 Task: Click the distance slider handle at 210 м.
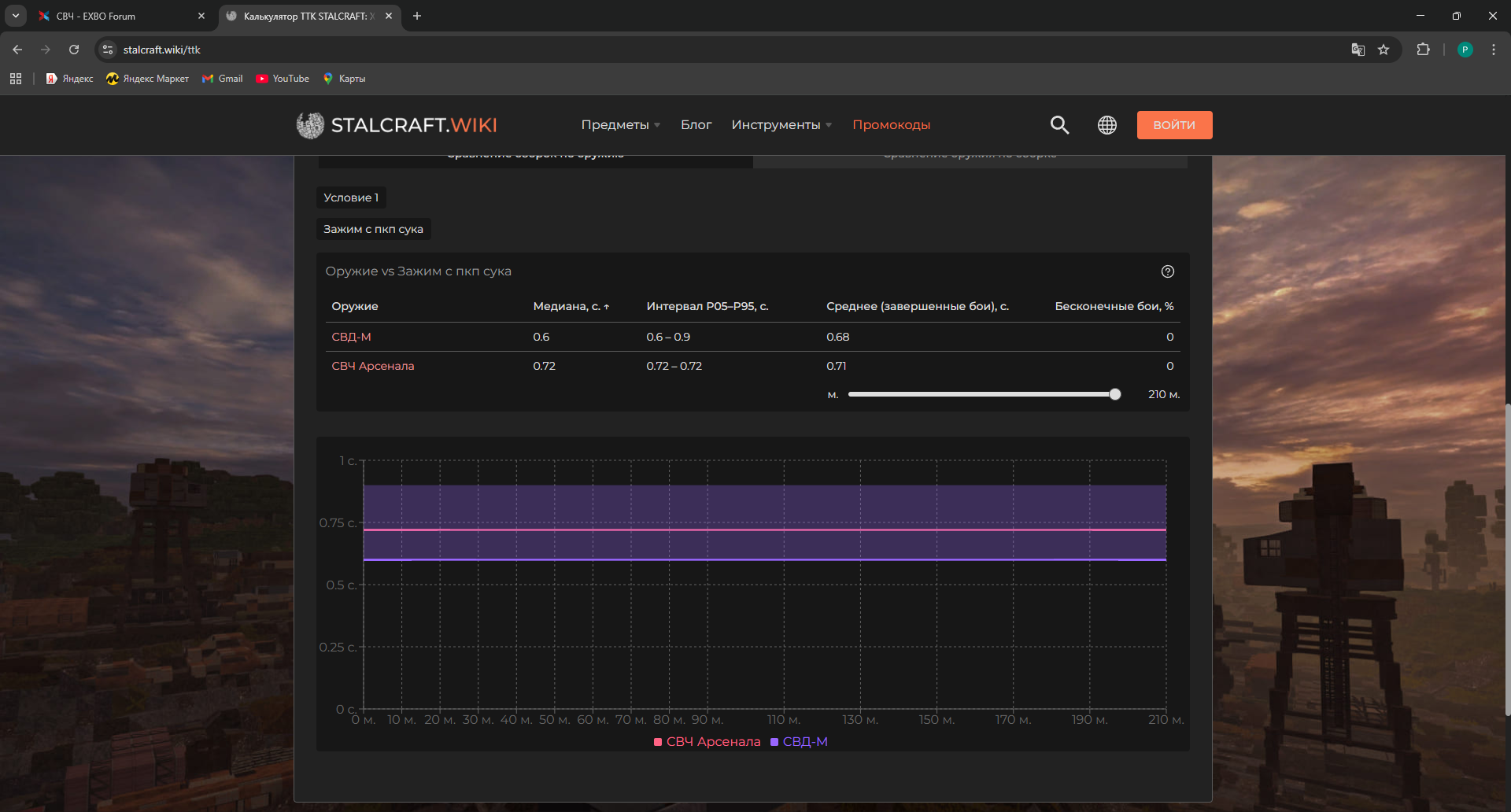(x=1114, y=394)
